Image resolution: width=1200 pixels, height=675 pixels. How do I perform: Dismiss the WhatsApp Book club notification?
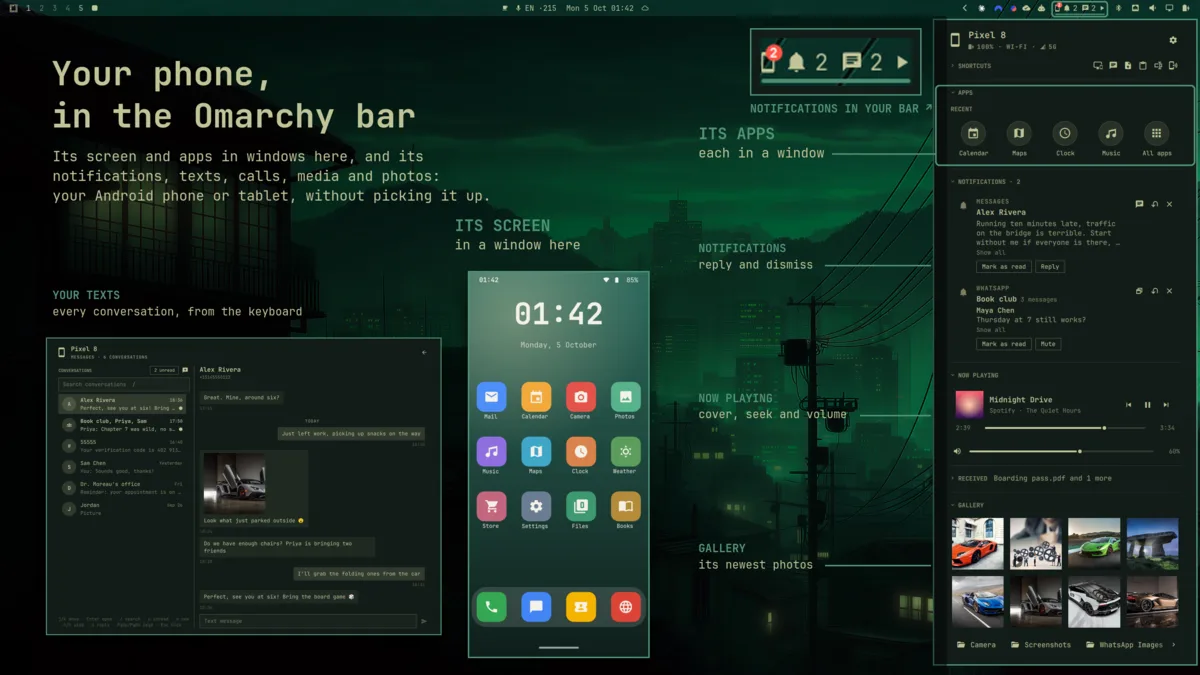pyautogui.click(x=1170, y=291)
